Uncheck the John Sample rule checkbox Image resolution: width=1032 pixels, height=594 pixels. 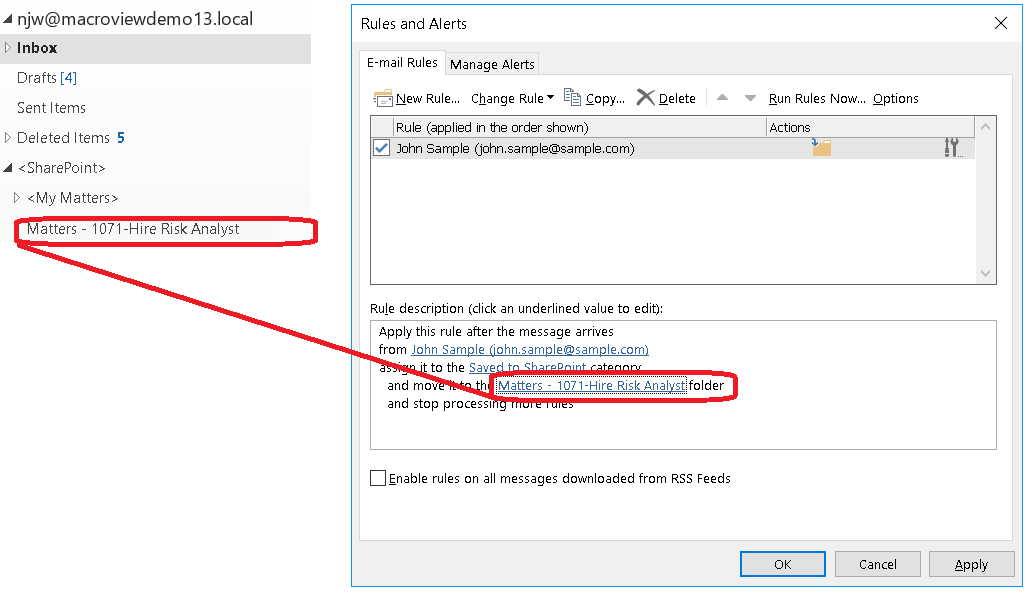381,148
